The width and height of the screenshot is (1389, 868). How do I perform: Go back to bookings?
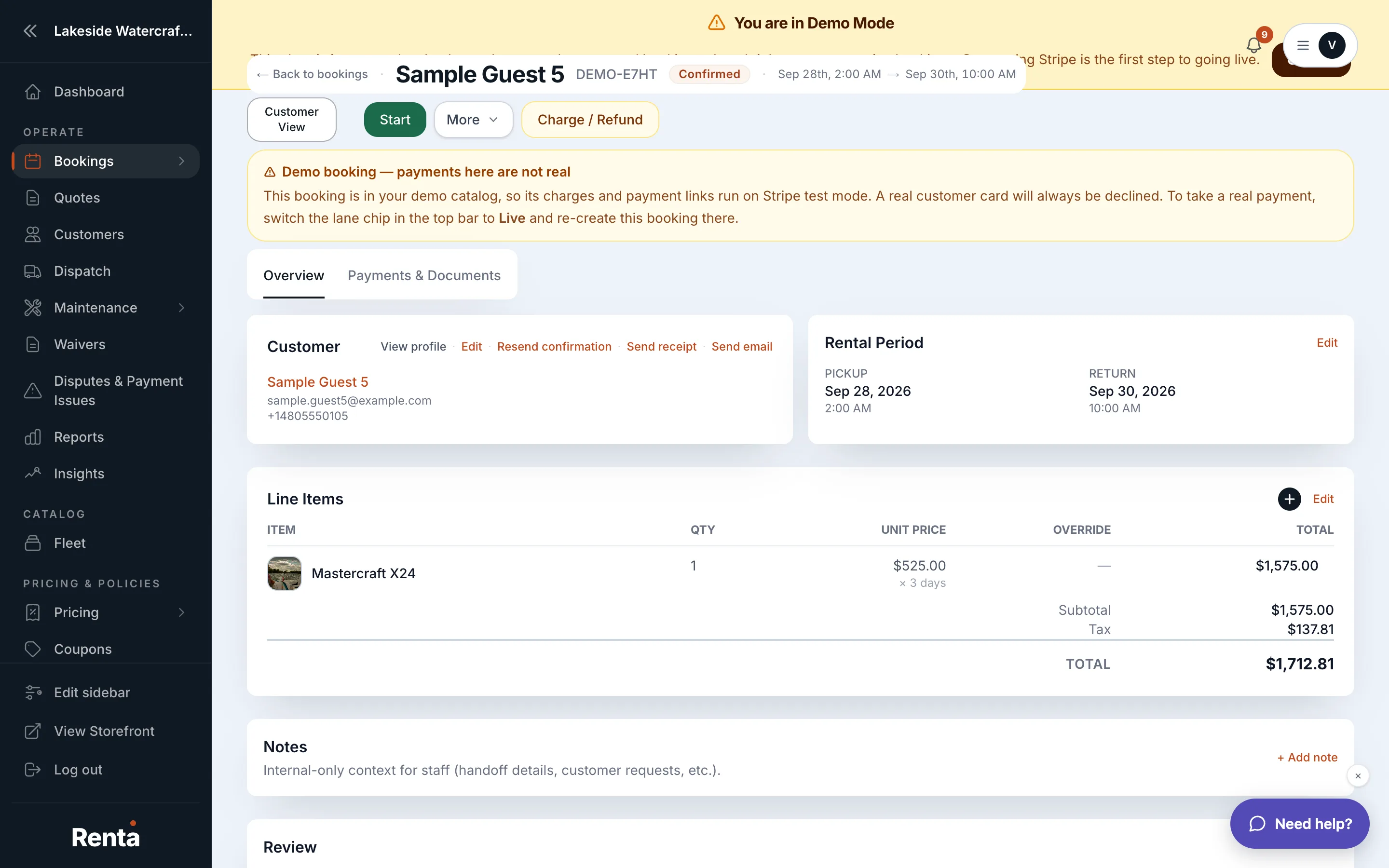(x=312, y=74)
